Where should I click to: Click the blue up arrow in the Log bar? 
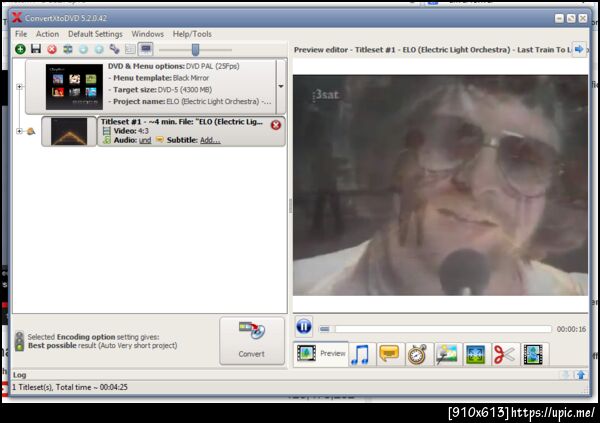581,375
